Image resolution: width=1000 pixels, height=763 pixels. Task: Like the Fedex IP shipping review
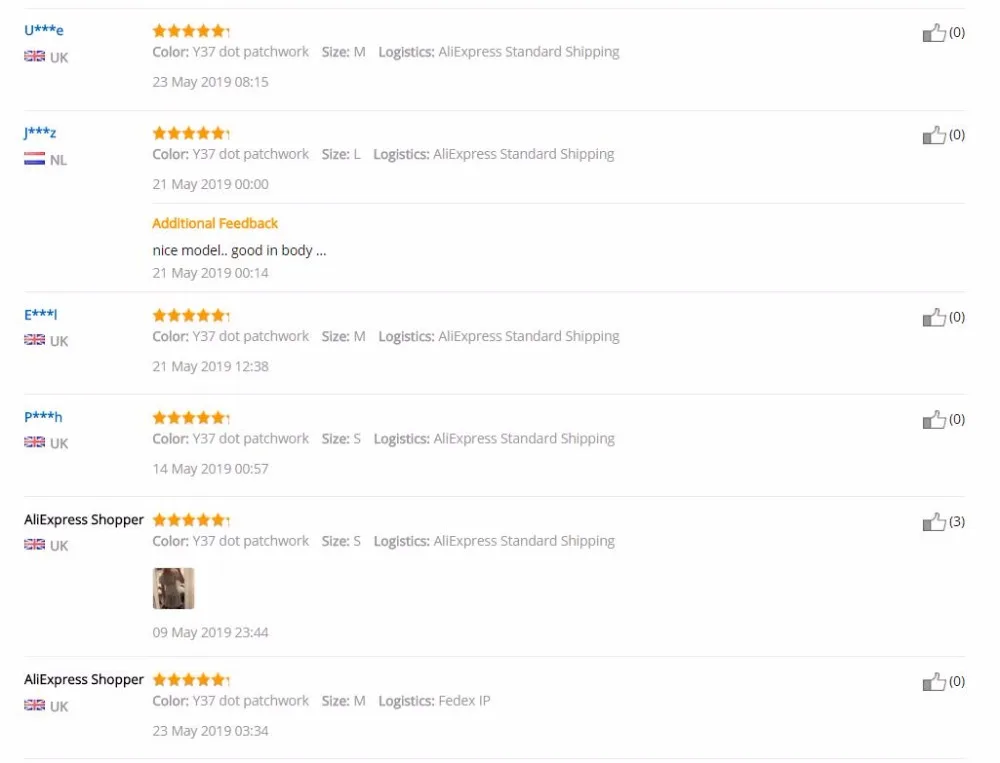pos(934,681)
